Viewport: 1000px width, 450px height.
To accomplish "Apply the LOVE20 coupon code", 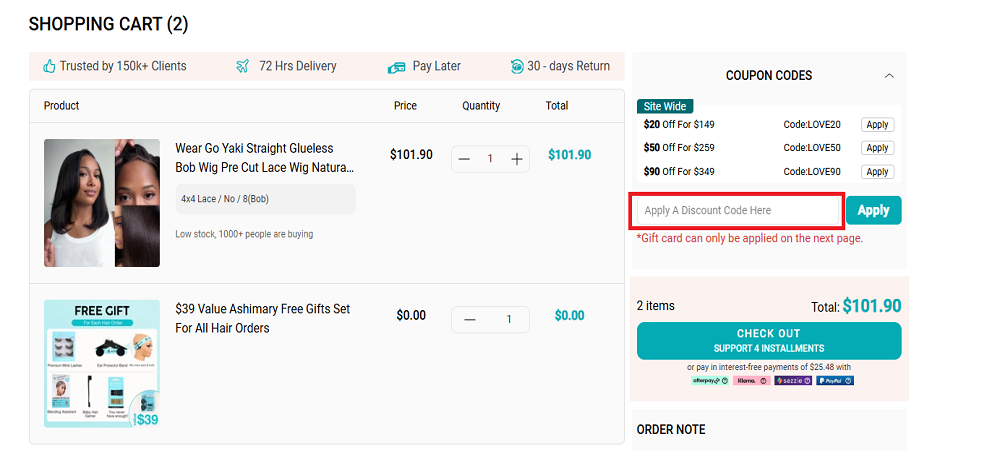I will tap(877, 125).
